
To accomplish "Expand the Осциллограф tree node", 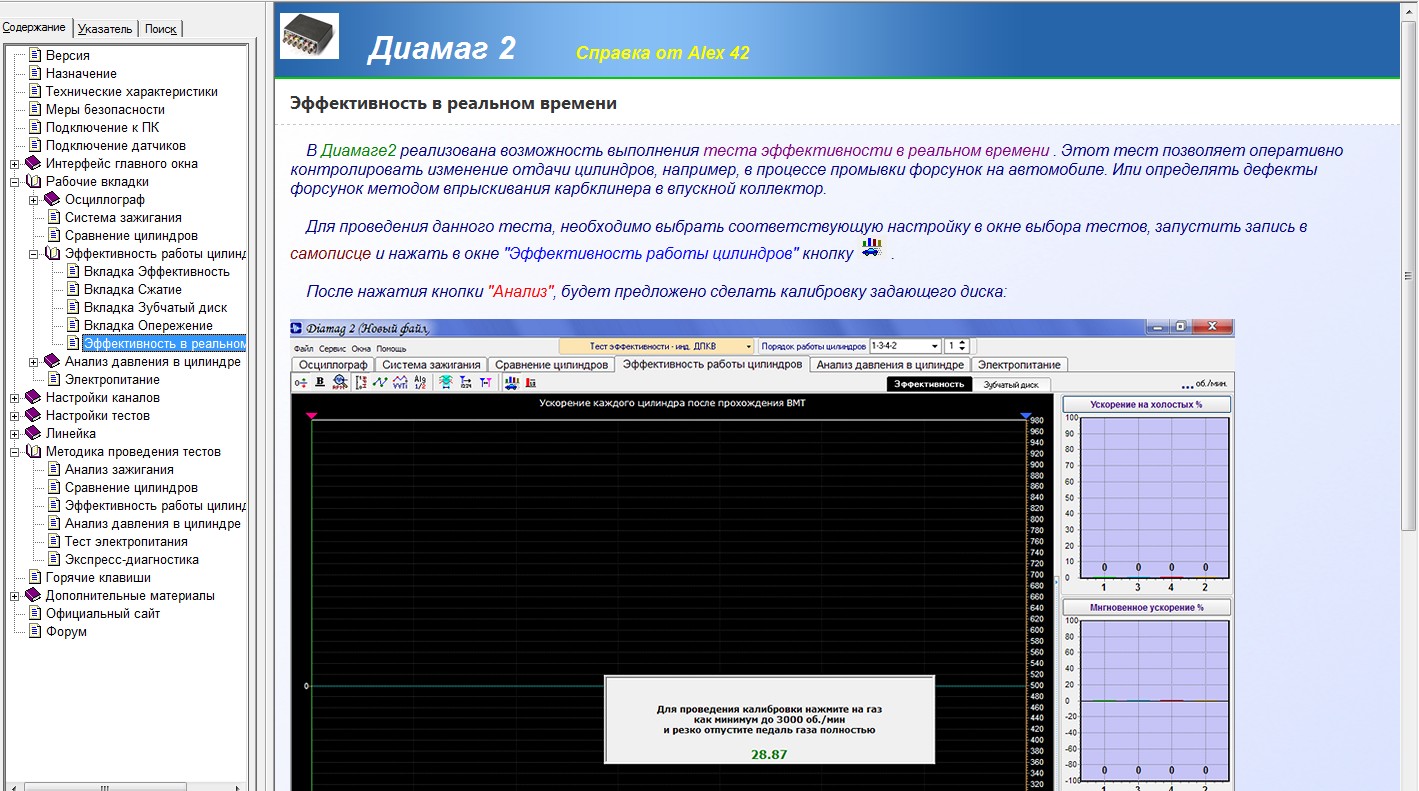I will tap(34, 200).
